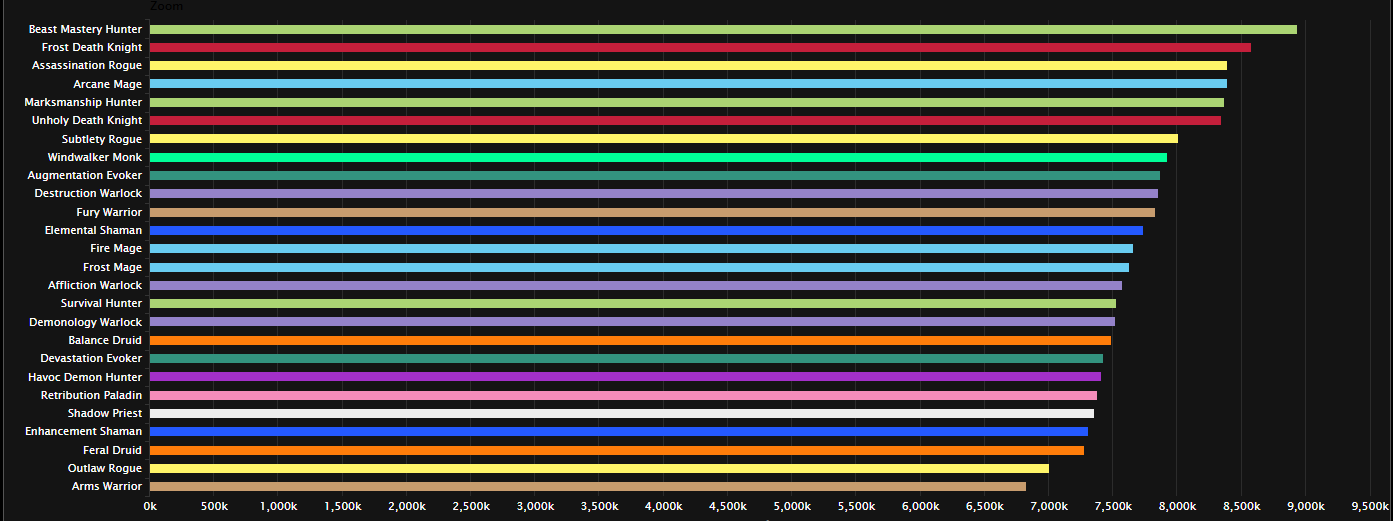The height and width of the screenshot is (521, 1393).
Task: Select the Arcane Mage bar
Action: tap(688, 84)
